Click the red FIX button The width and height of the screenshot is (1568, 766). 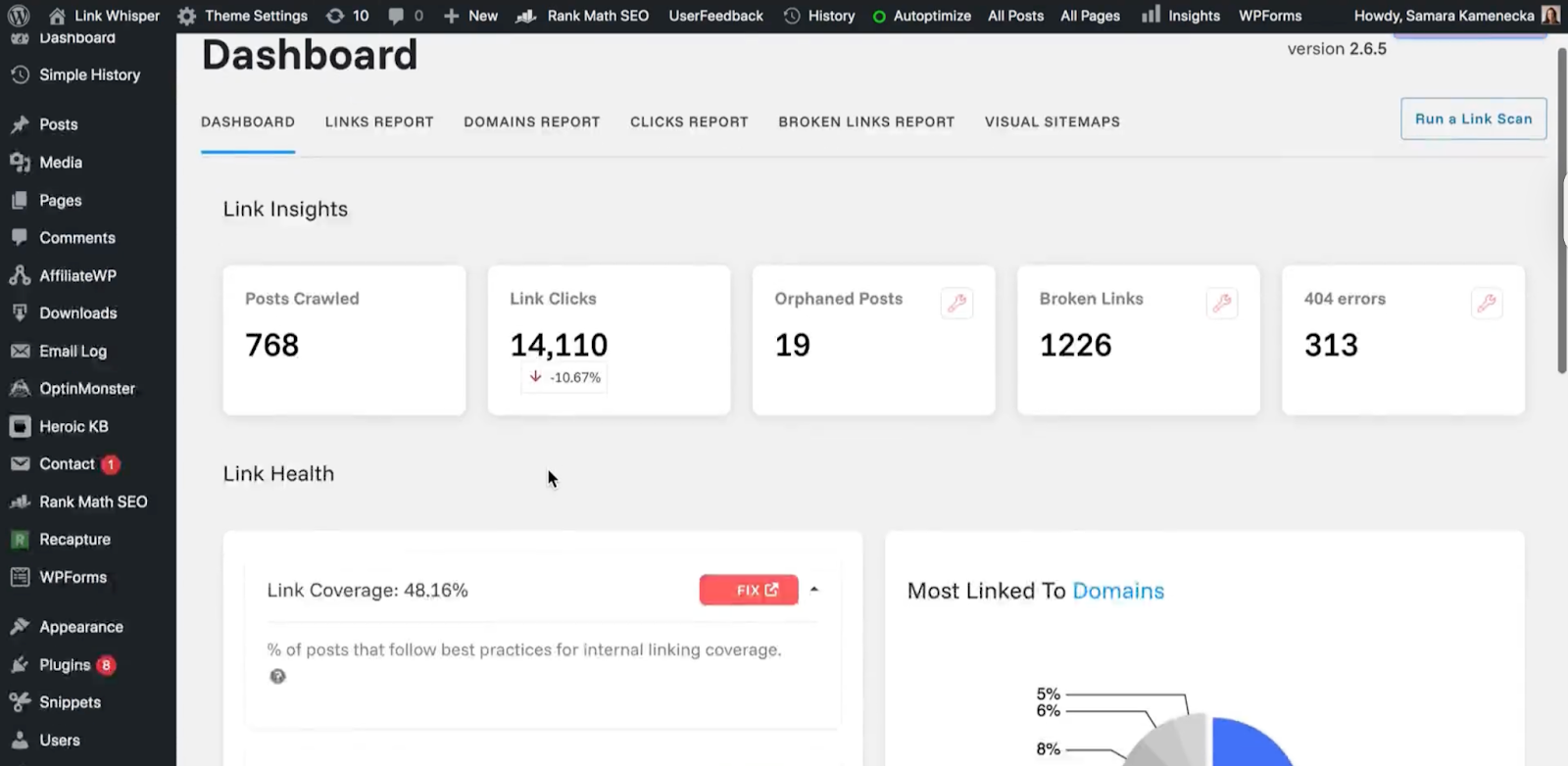coord(749,590)
